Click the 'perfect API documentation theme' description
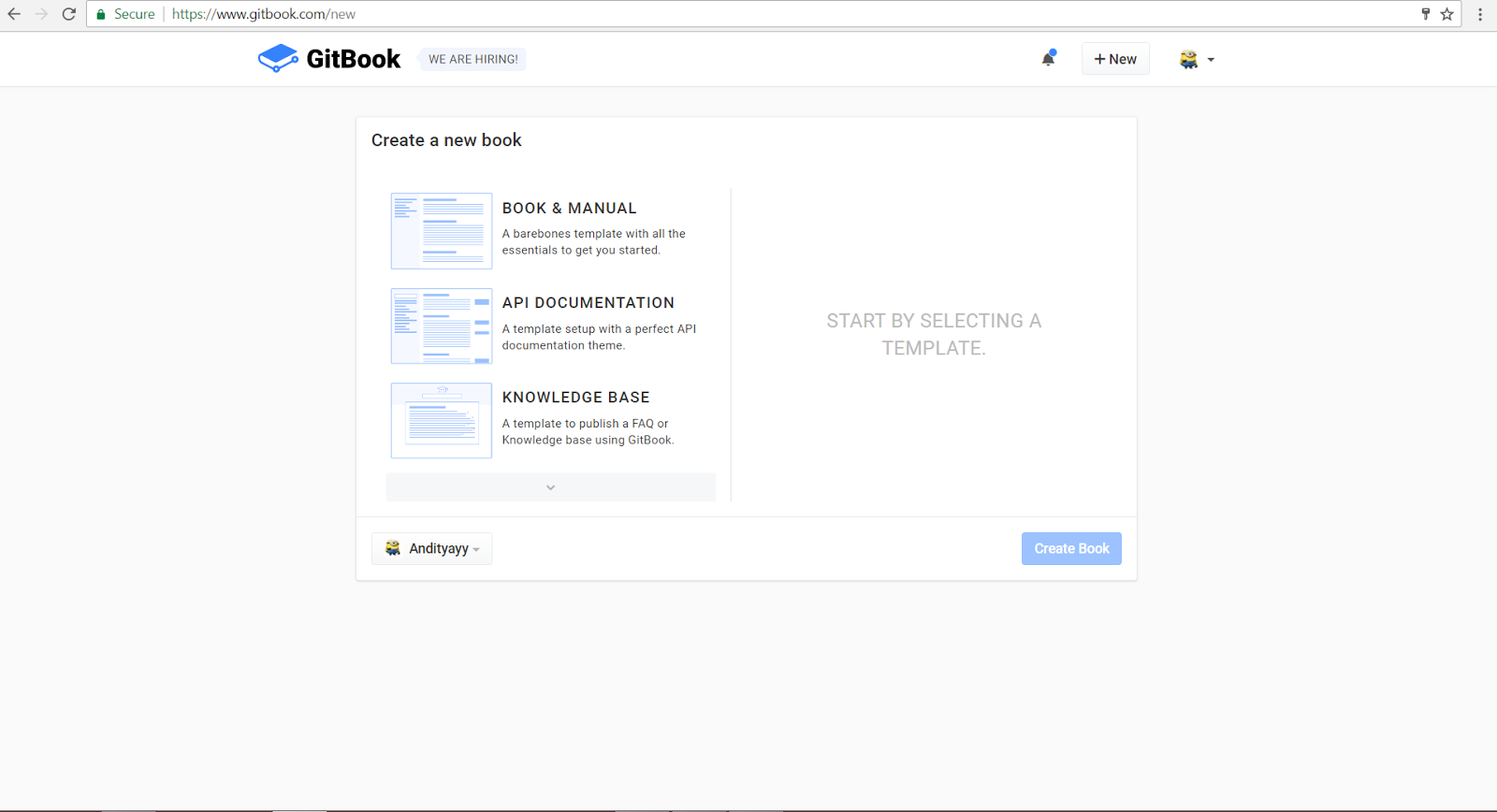 click(x=599, y=337)
